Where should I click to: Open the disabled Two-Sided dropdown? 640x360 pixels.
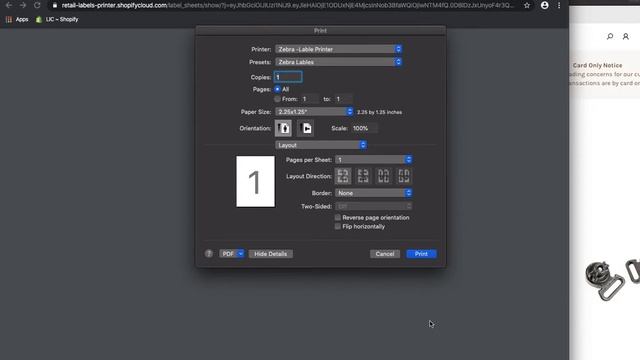pos(373,207)
